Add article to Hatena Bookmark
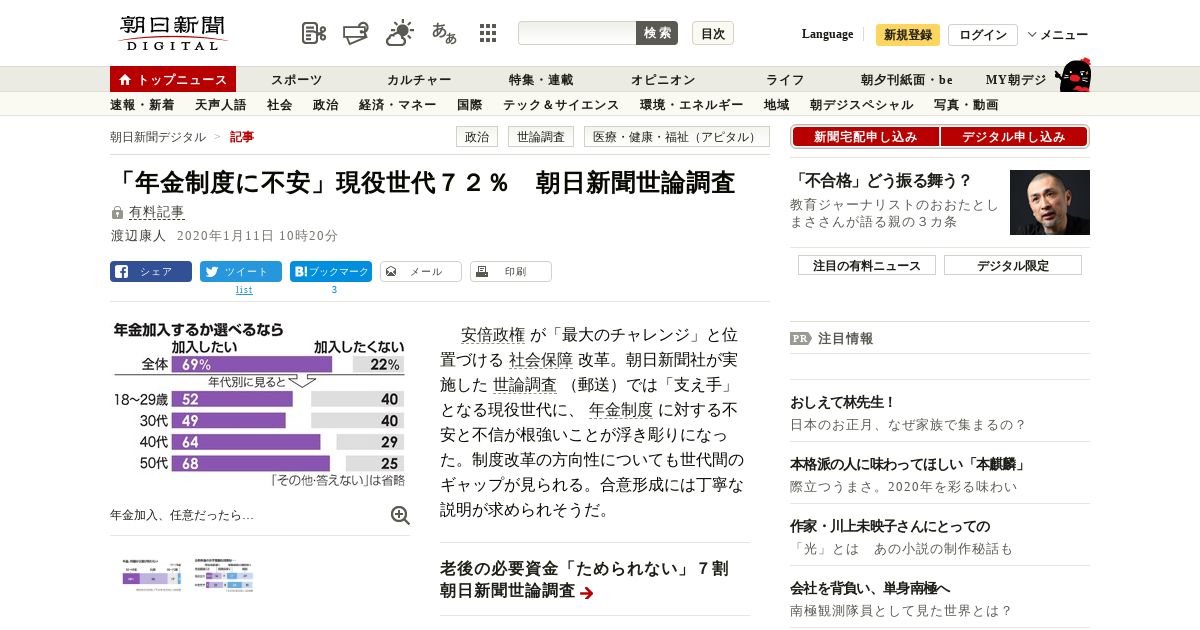The width and height of the screenshot is (1200, 630). pyautogui.click(x=331, y=271)
